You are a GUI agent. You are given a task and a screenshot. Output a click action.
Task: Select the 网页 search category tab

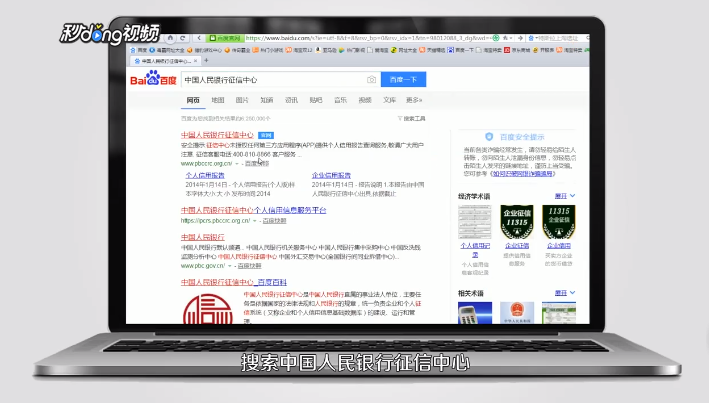point(193,100)
